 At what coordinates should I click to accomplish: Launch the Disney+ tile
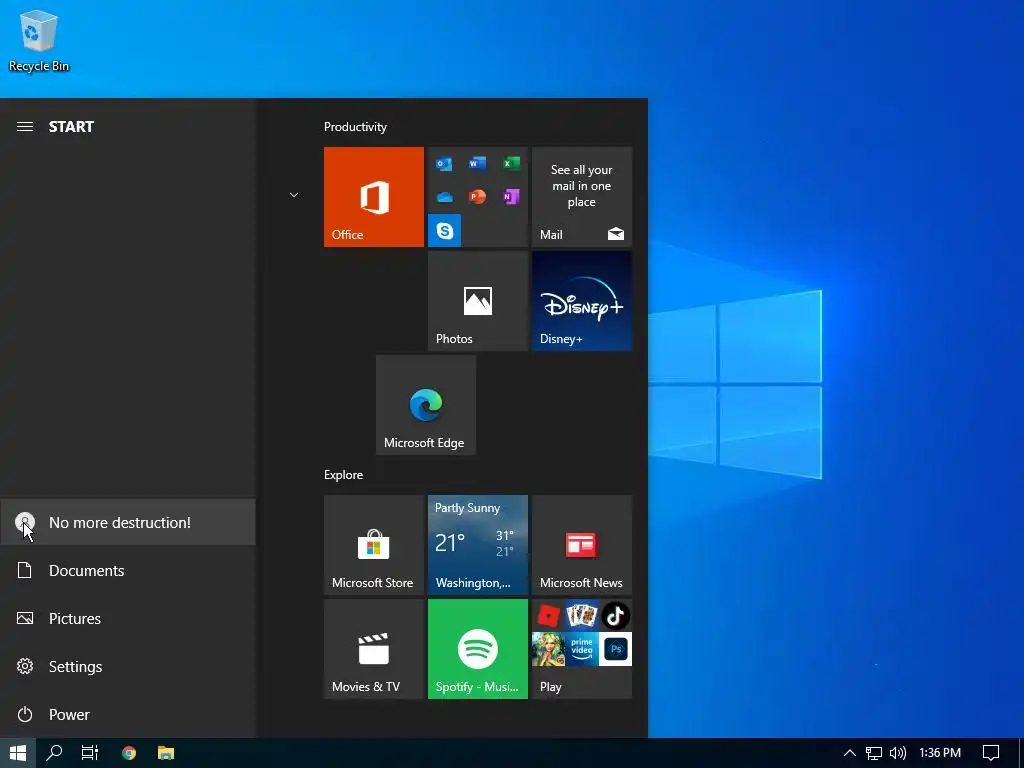tap(582, 301)
